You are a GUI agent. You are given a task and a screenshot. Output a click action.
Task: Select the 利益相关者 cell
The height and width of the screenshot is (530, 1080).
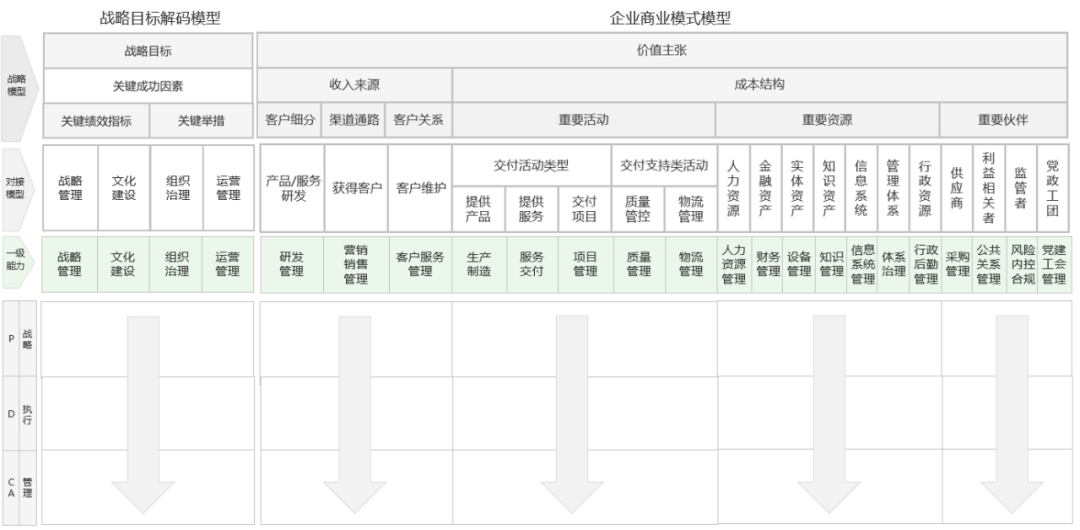coord(988,188)
